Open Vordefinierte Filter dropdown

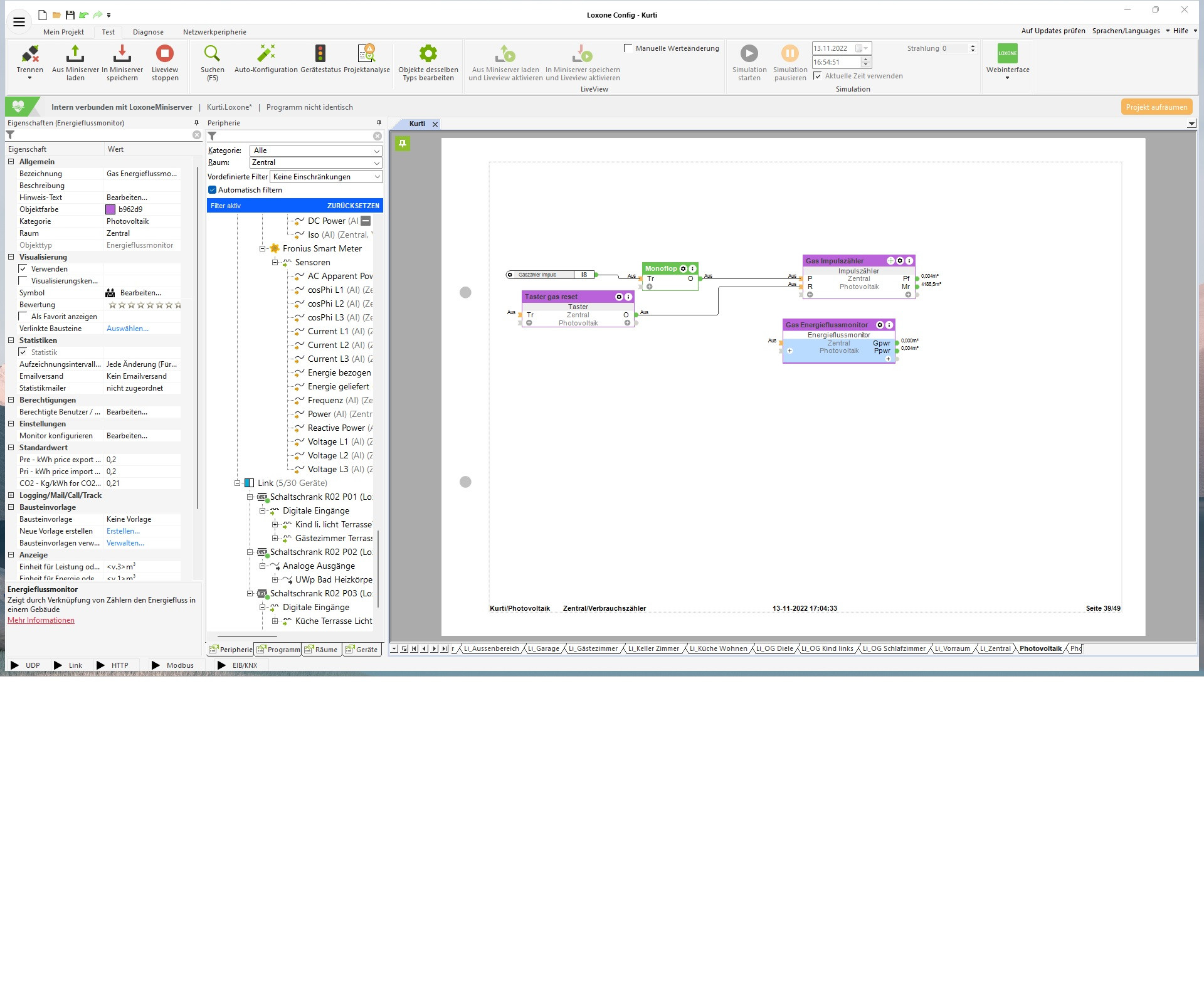pos(326,177)
